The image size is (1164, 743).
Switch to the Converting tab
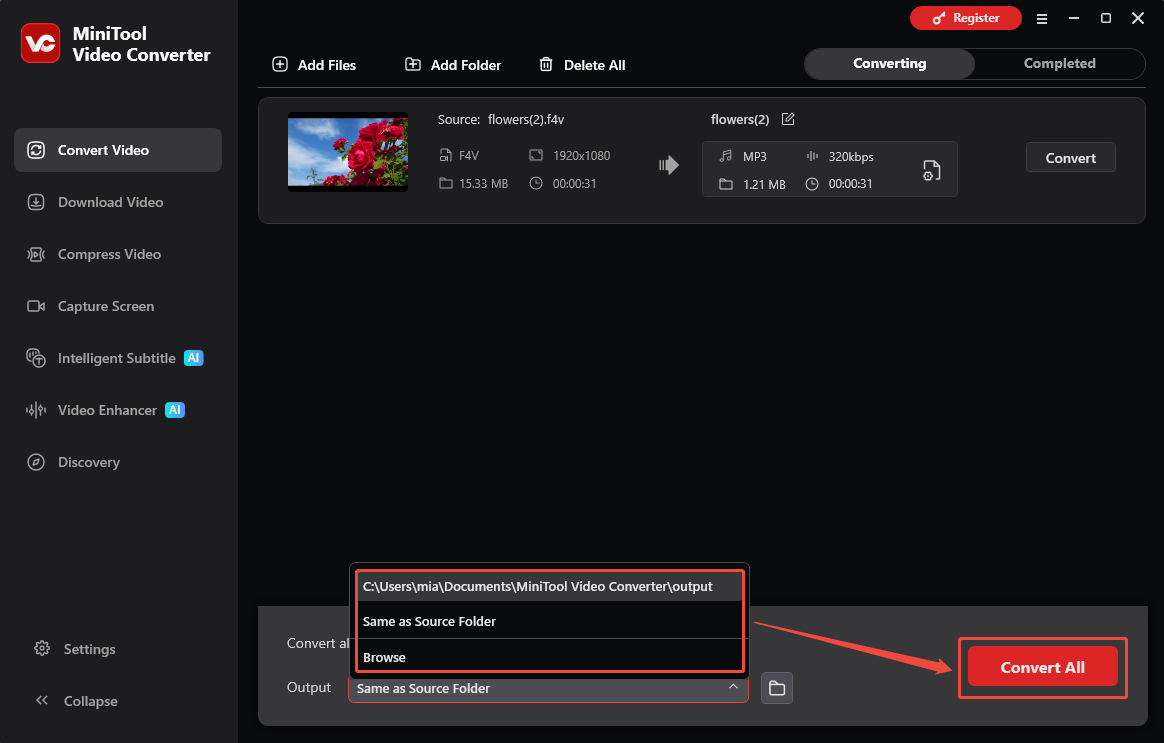pyautogui.click(x=889, y=64)
